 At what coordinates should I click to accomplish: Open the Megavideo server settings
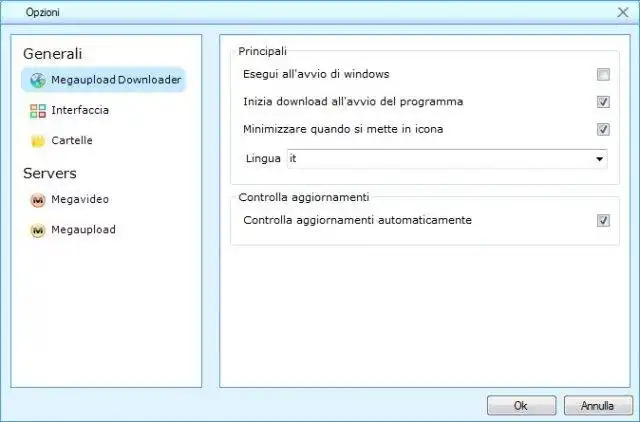80,200
